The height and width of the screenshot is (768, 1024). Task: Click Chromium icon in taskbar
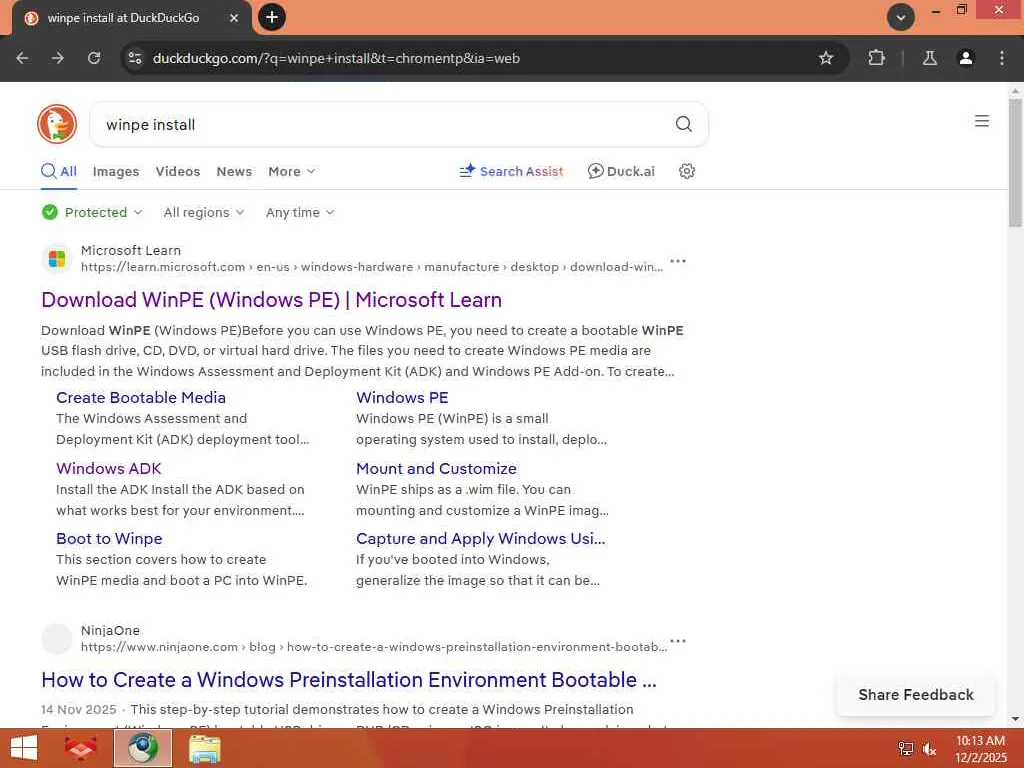point(143,748)
